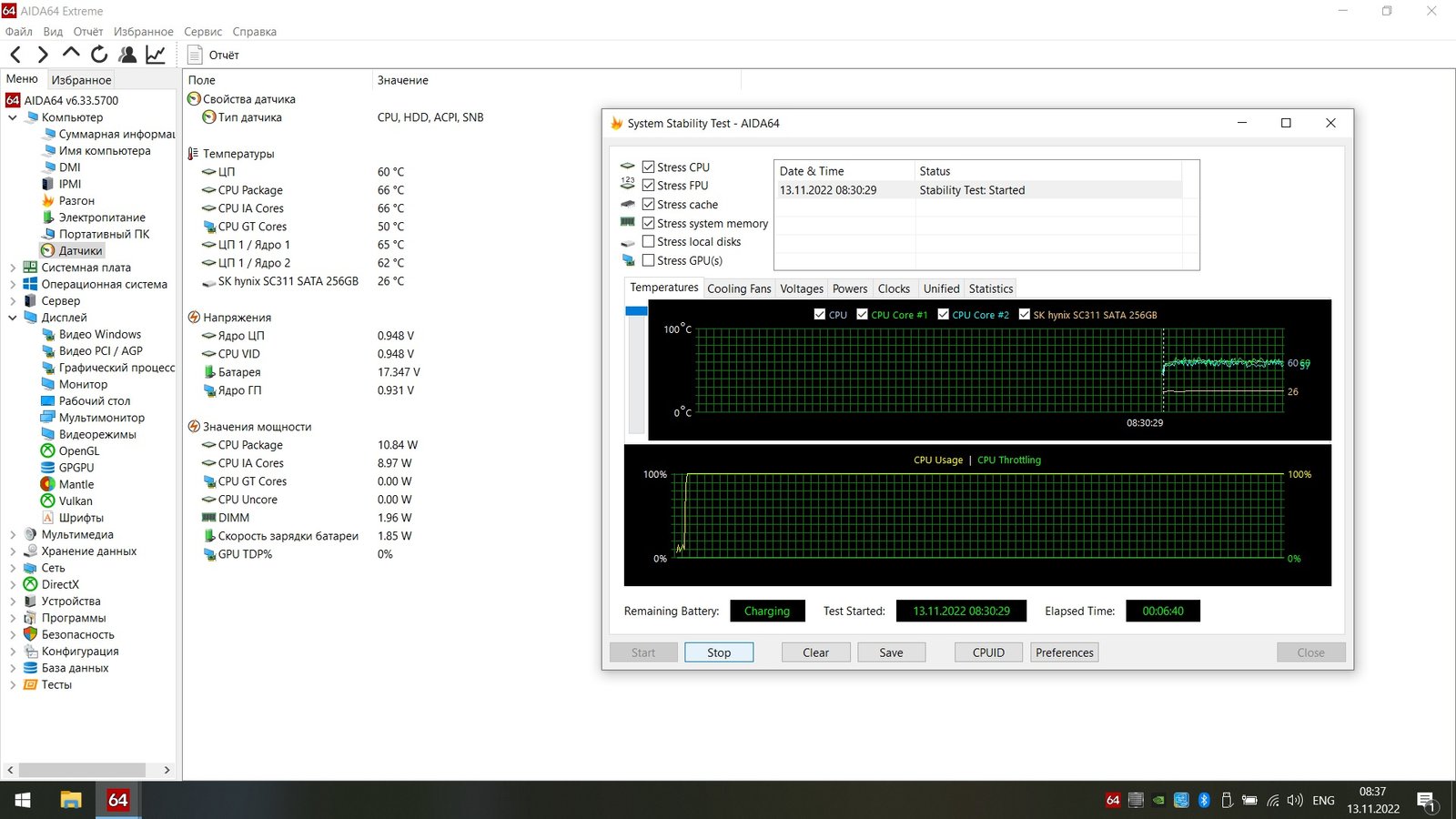1456x819 pixels.
Task: Click the Stop button
Action: coord(719,652)
